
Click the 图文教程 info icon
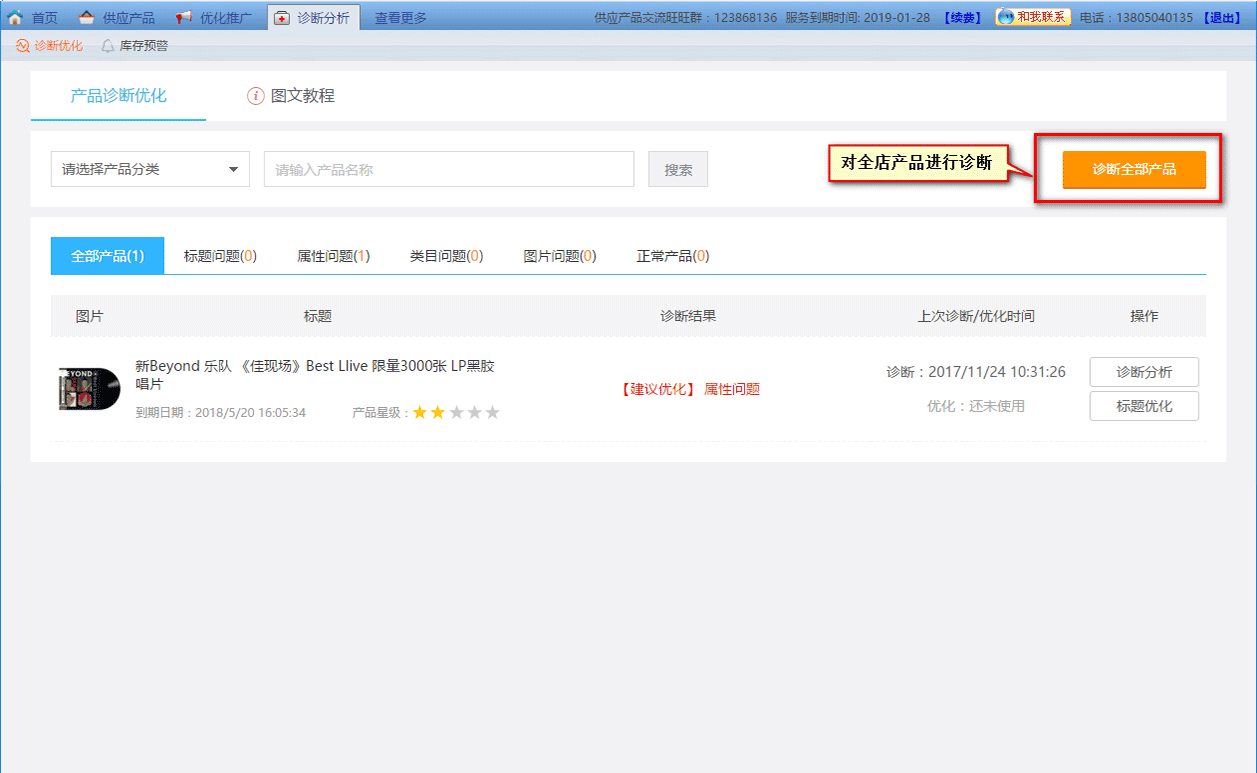[x=256, y=96]
